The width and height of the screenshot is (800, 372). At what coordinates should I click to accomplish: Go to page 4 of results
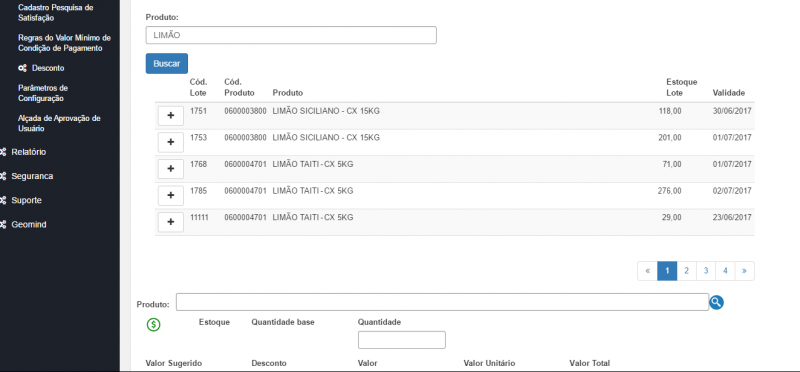pyautogui.click(x=725, y=271)
